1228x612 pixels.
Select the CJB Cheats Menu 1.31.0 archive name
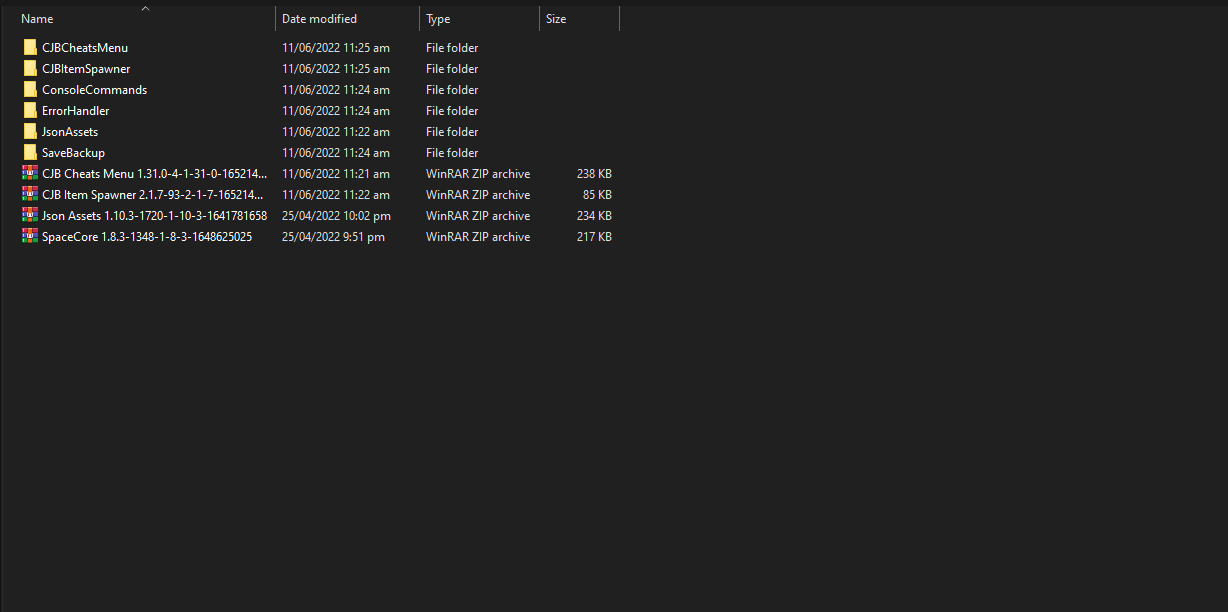pos(155,174)
